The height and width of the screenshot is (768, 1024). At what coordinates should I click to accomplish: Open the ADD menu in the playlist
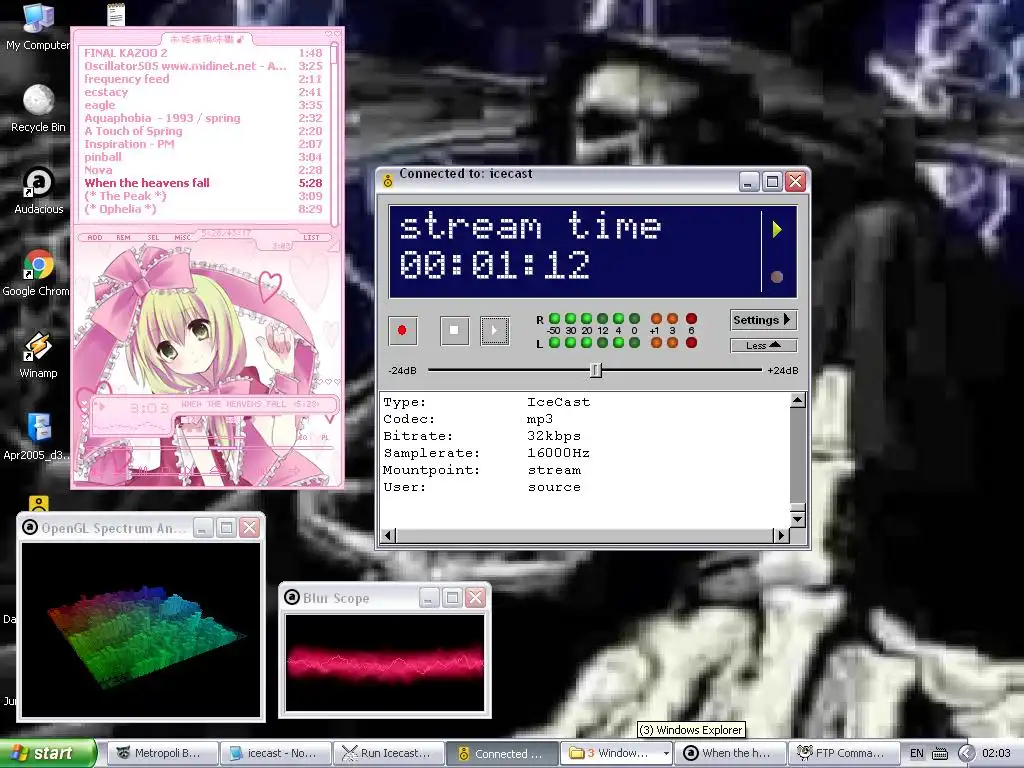coord(95,238)
